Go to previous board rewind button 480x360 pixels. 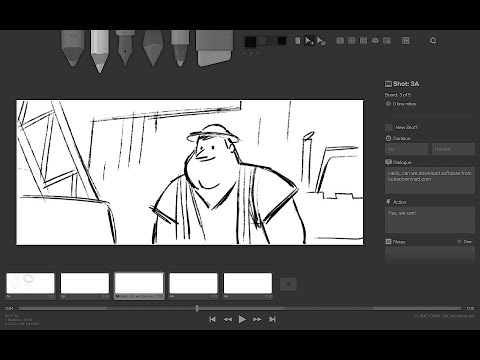(x=228, y=319)
